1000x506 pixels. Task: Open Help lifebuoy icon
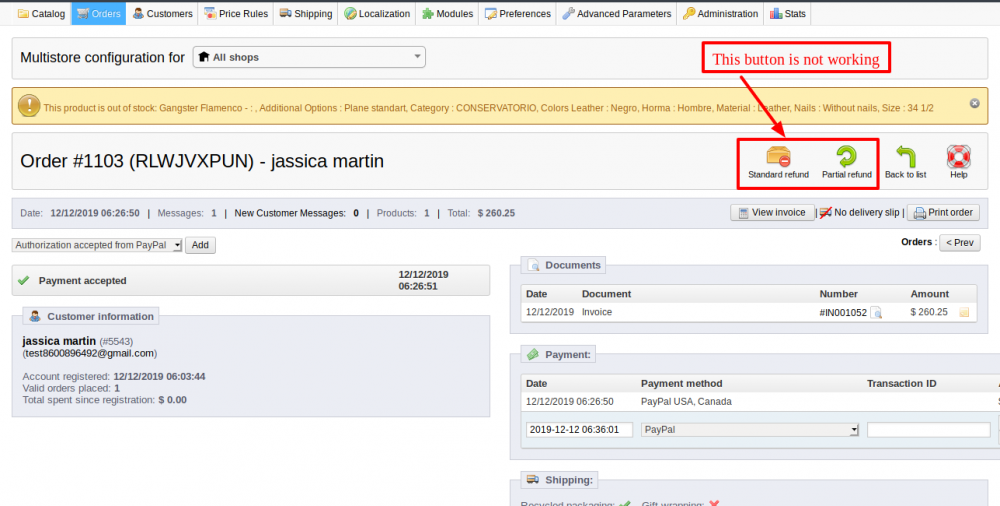pyautogui.click(x=959, y=156)
